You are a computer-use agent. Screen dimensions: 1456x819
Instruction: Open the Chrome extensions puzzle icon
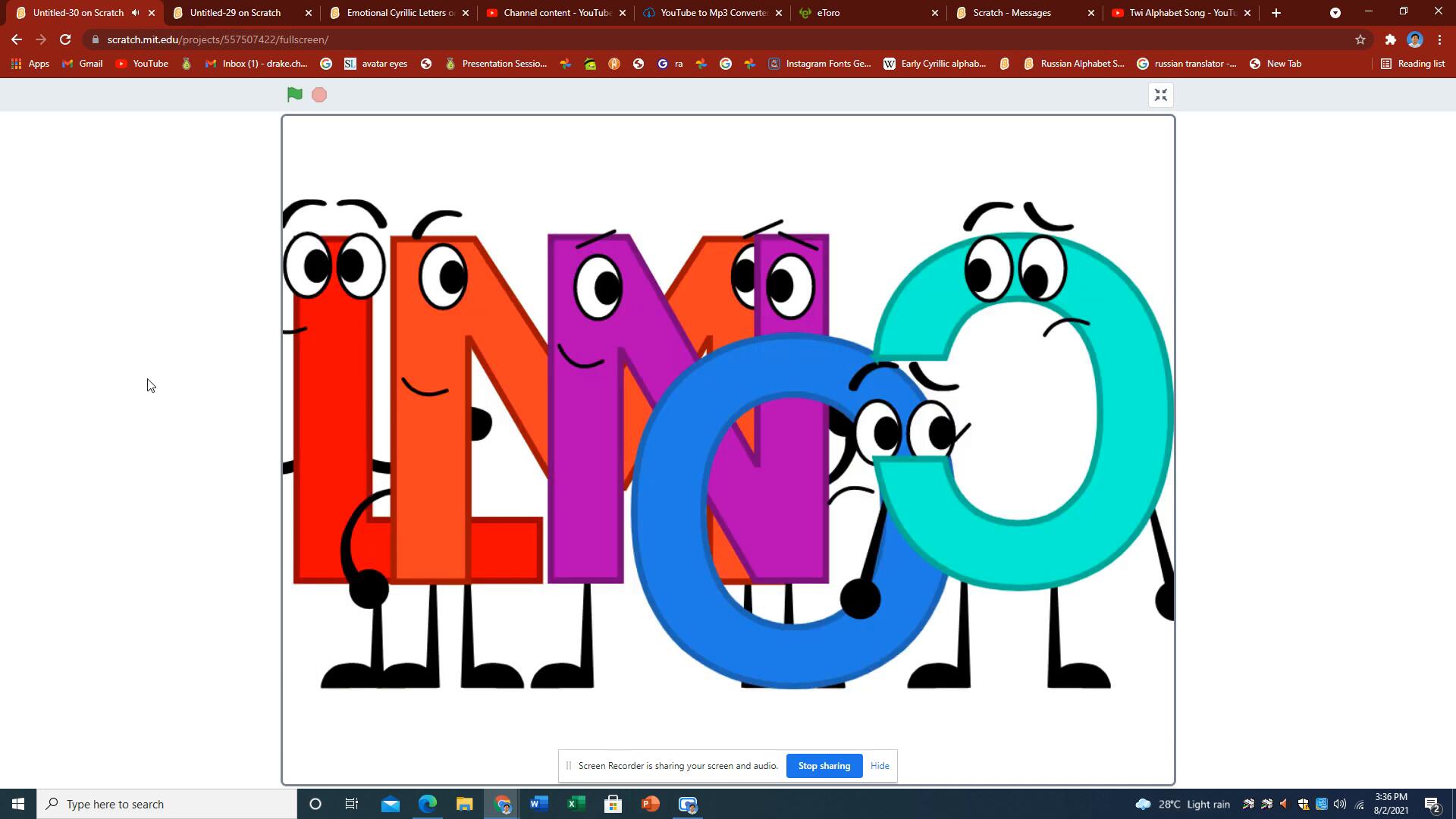[x=1390, y=39]
